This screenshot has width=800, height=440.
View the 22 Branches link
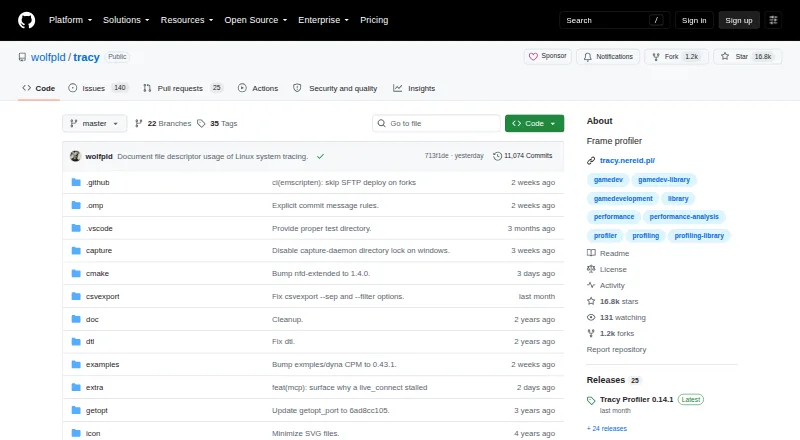click(x=163, y=124)
